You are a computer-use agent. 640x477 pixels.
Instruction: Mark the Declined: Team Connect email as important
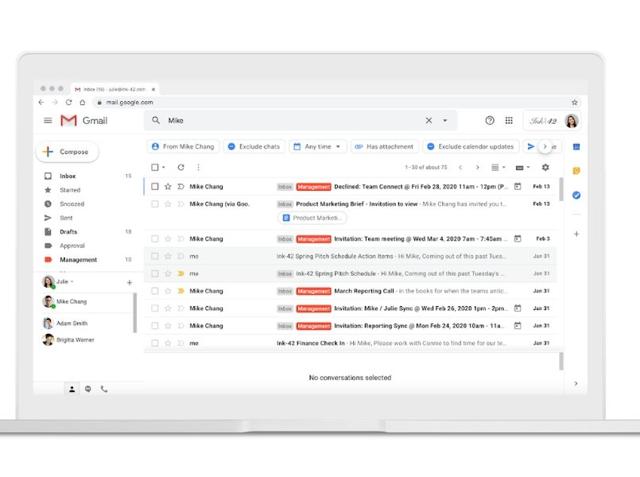(x=181, y=186)
